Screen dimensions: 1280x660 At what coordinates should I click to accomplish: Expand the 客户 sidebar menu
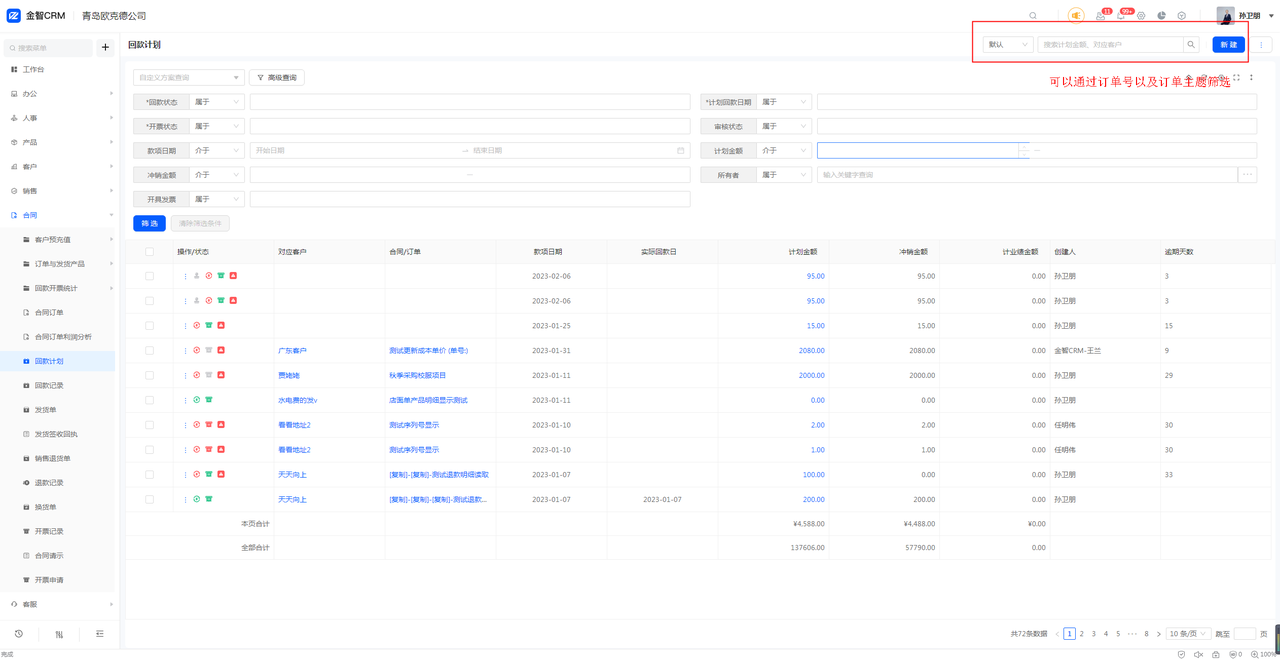57,167
